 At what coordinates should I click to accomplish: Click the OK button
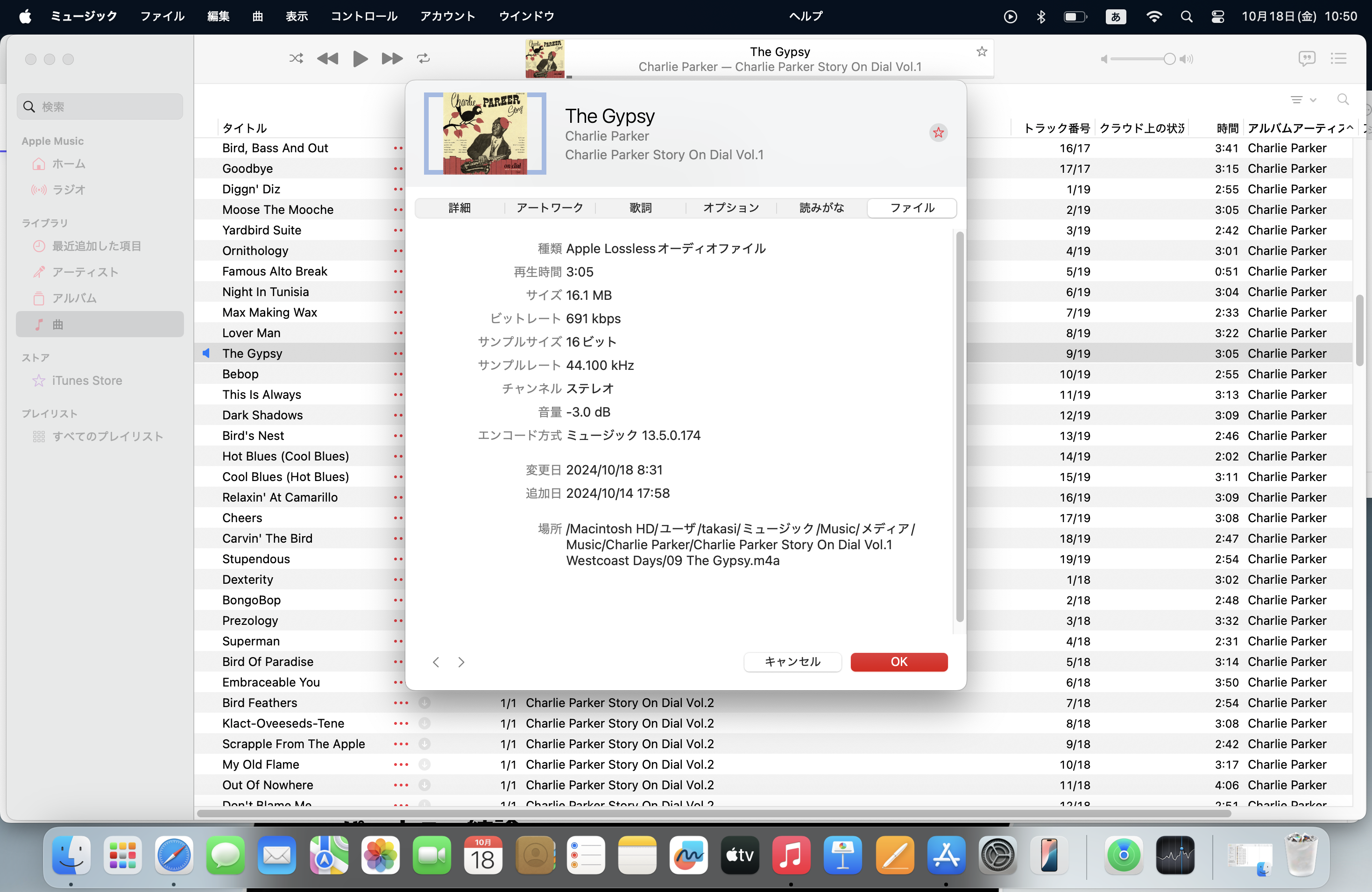(898, 662)
